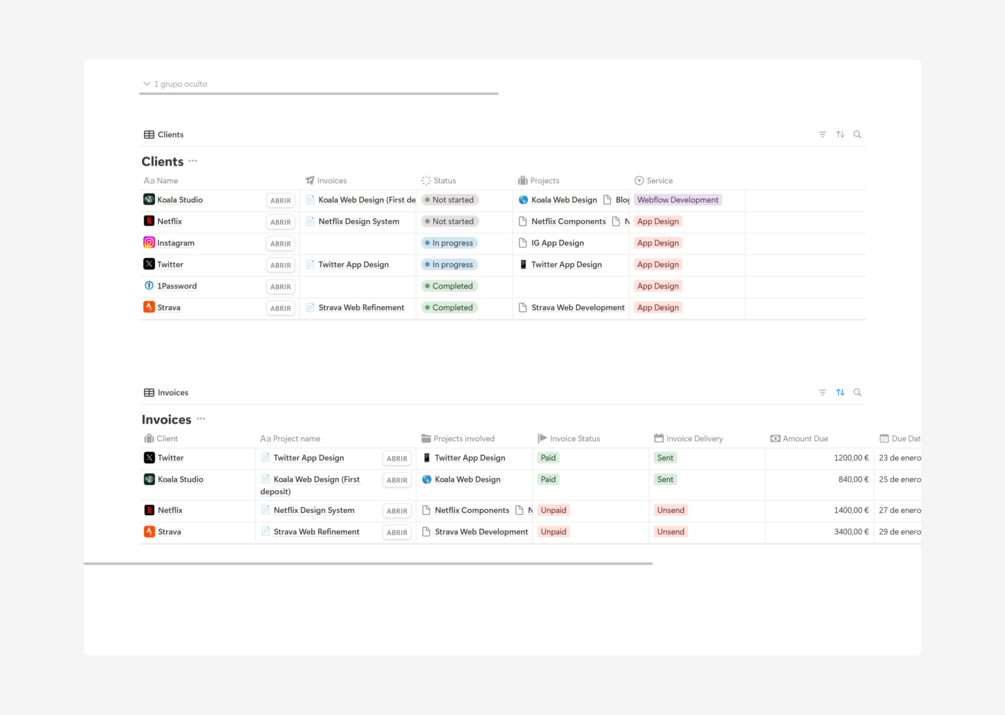
Task: Click the Netflix icon in Invoices table
Action: [x=149, y=510]
